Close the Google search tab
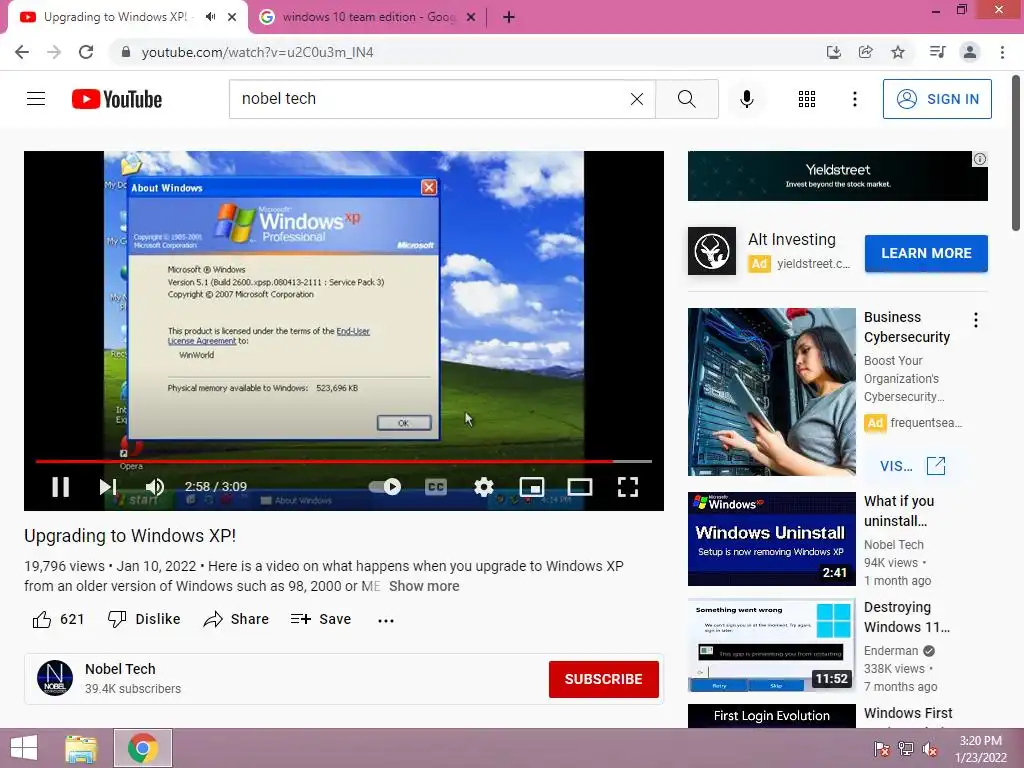The height and width of the screenshot is (768, 1024). 471,17
